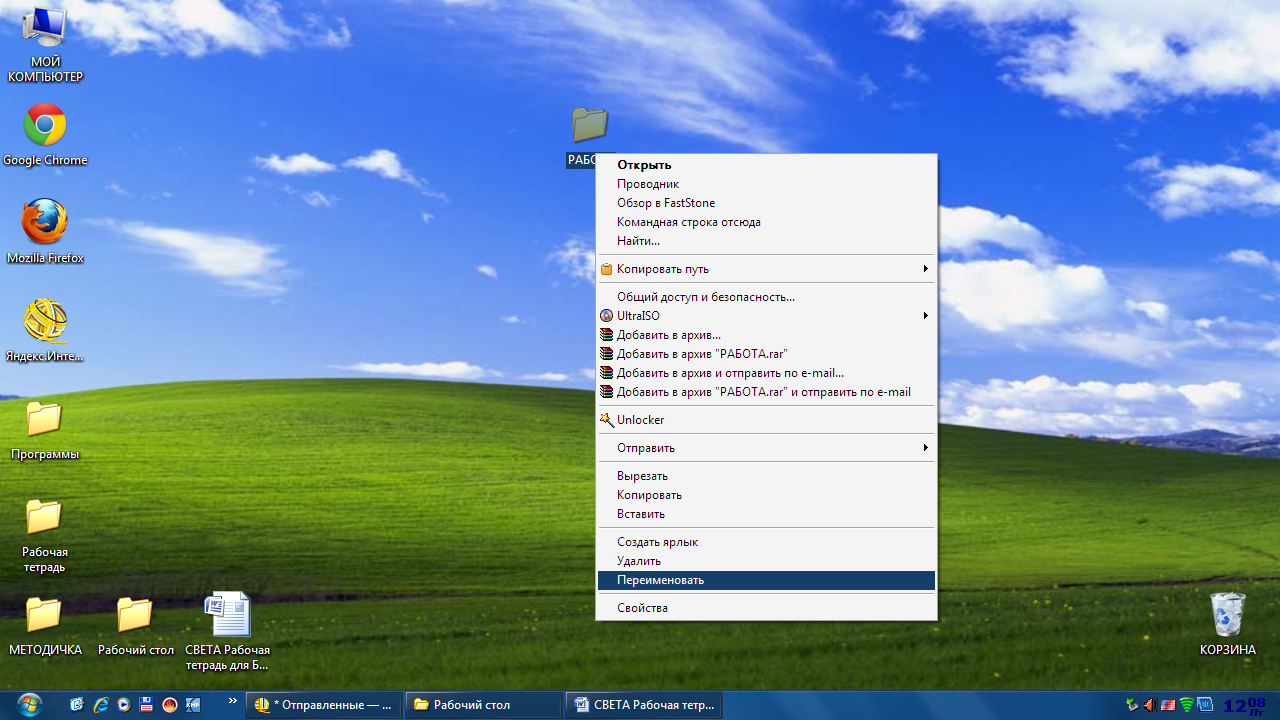Choose Проводник in the context menu
Image resolution: width=1280 pixels, height=720 pixels.
(766, 184)
